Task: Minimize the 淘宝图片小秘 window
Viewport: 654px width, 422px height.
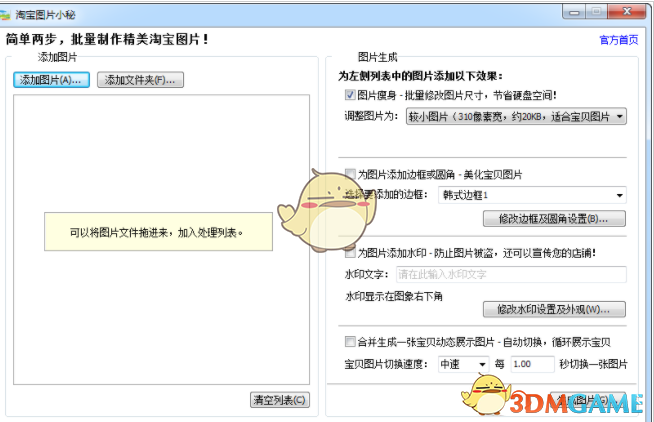Action: (575, 11)
